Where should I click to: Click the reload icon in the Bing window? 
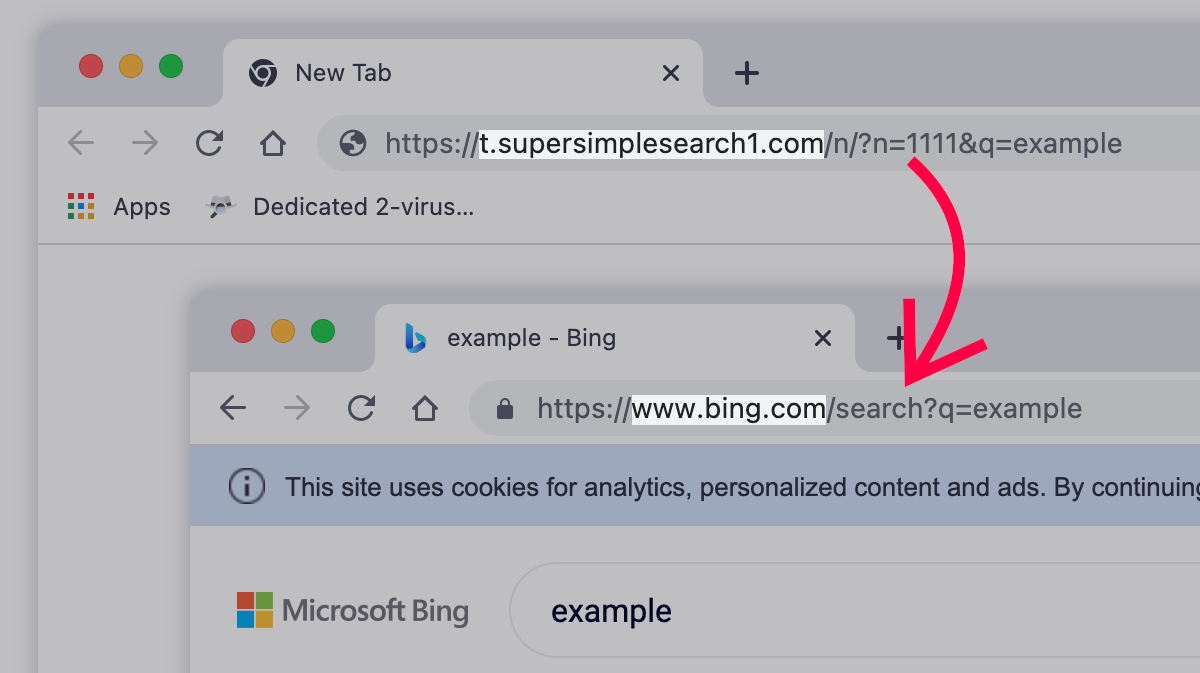(x=361, y=408)
